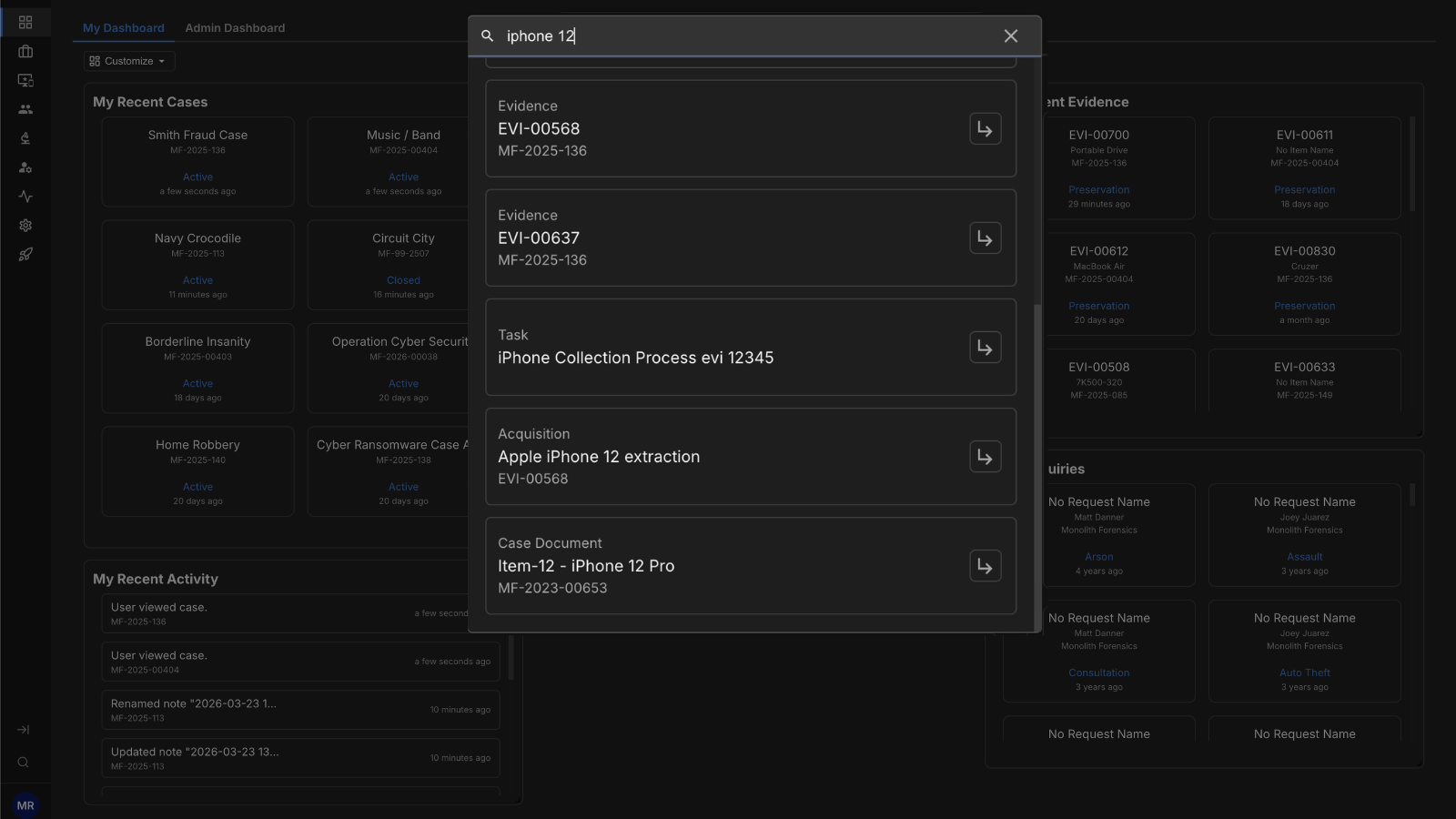1456x819 pixels.
Task: Open the dashboard grid icon in sidebar
Action: pos(25,22)
